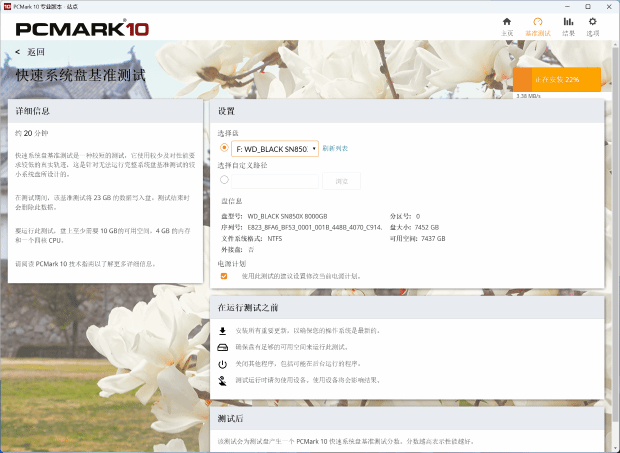This screenshot has height=453, width=620.
Task: Click the disk drive space icon
Action: click(x=223, y=347)
